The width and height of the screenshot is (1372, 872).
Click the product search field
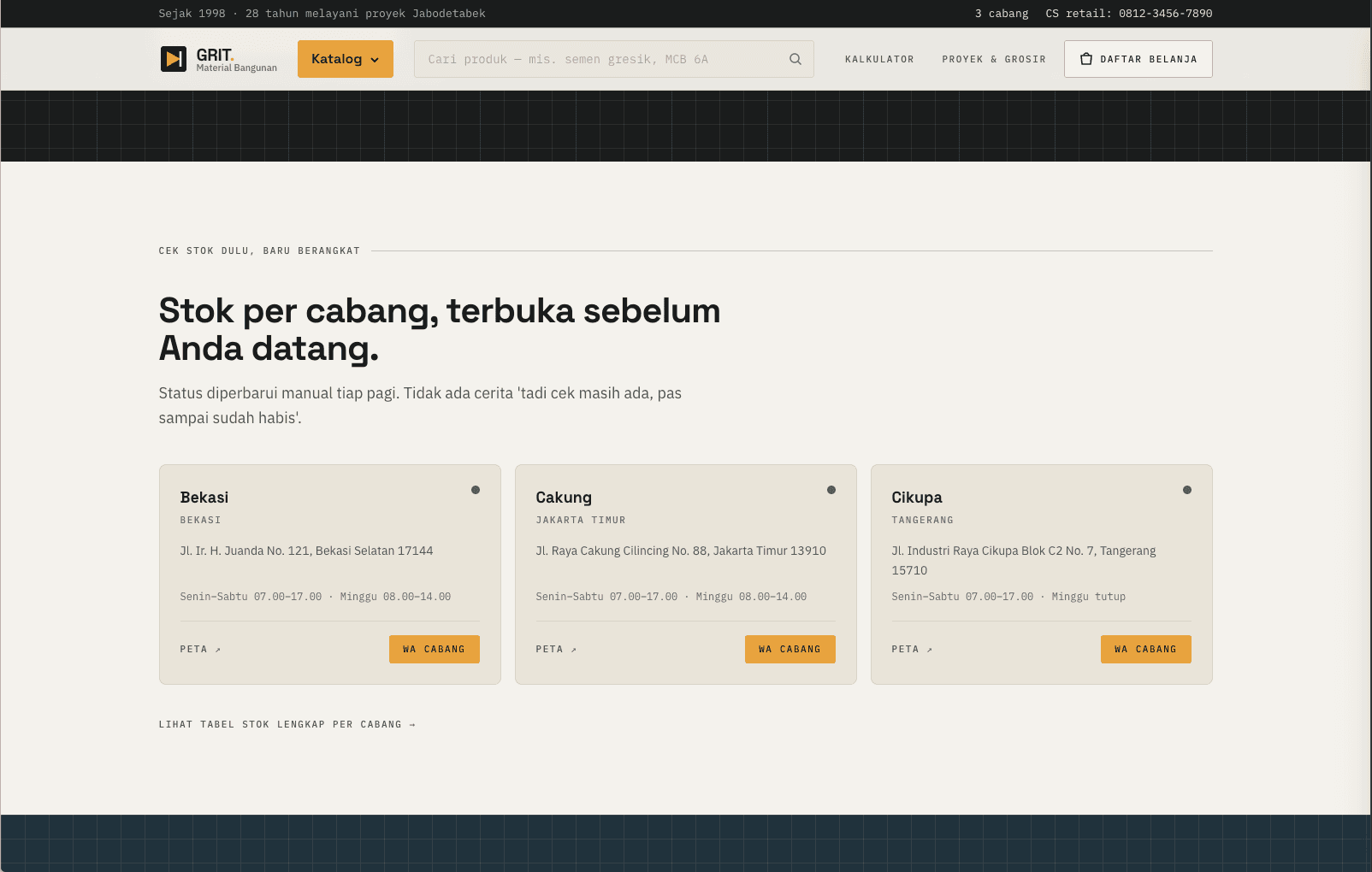613,59
